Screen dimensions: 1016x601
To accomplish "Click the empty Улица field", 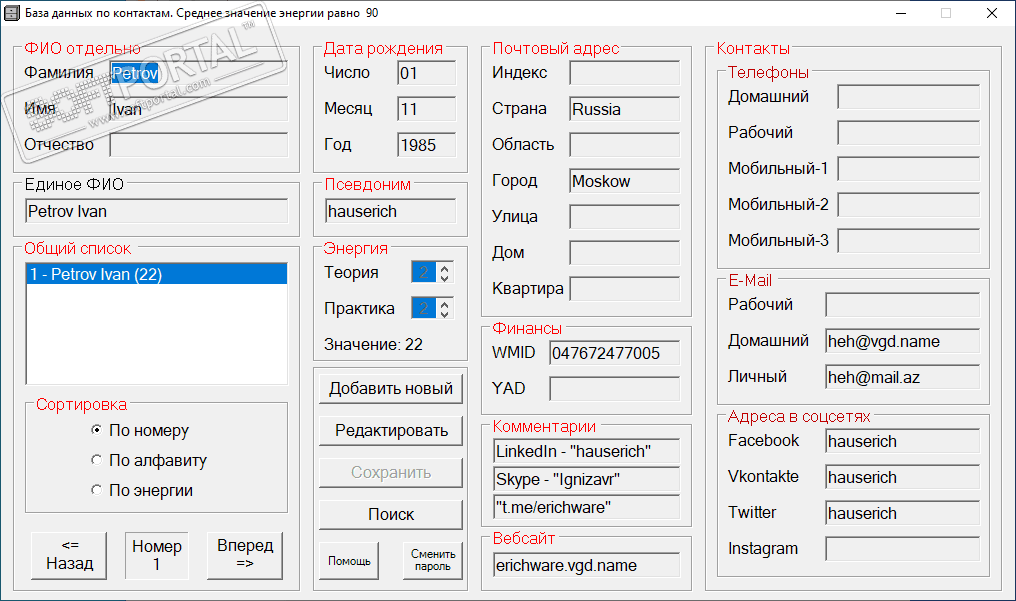I will point(625,217).
